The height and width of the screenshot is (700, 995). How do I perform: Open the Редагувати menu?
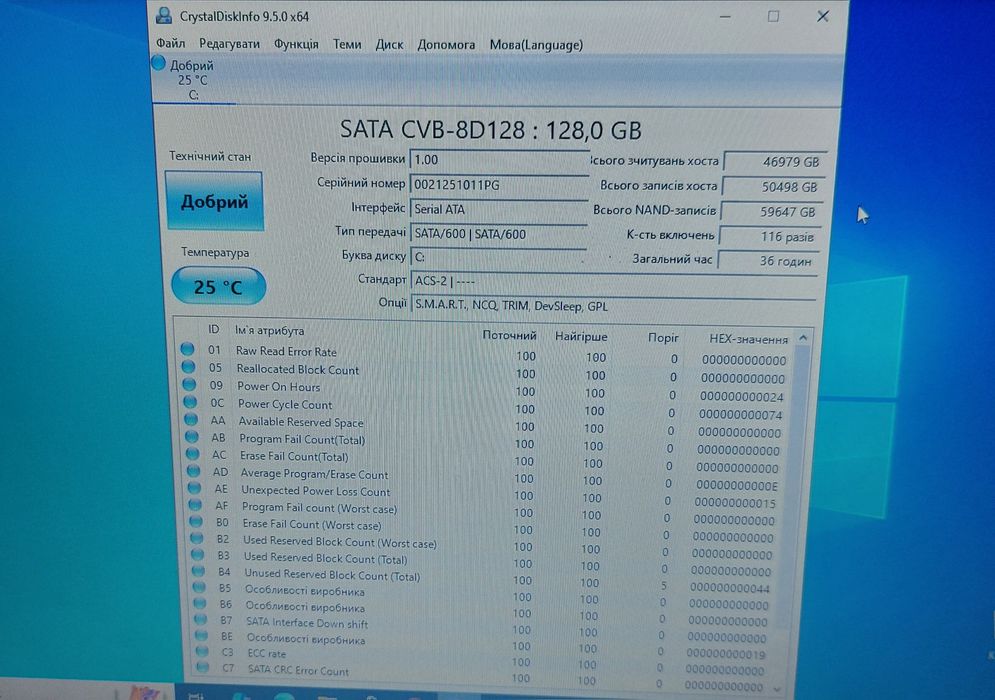(x=229, y=44)
